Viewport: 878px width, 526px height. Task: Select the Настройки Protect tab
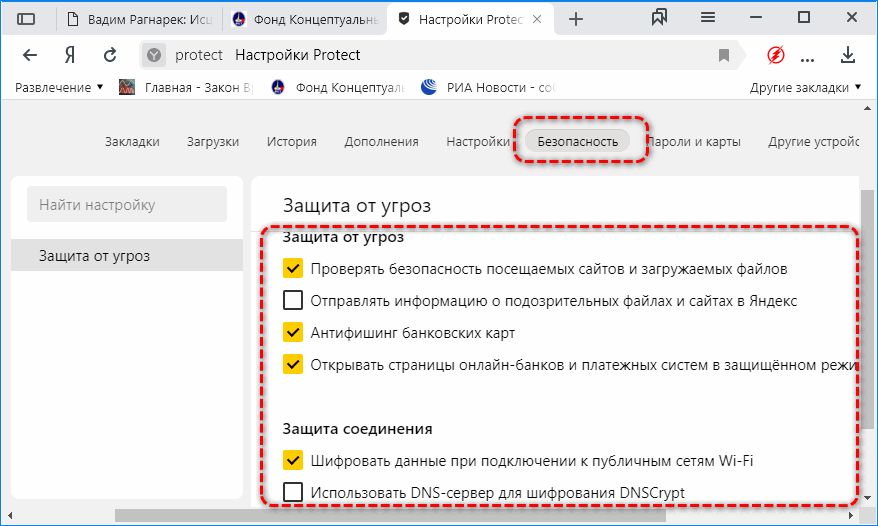469,20
